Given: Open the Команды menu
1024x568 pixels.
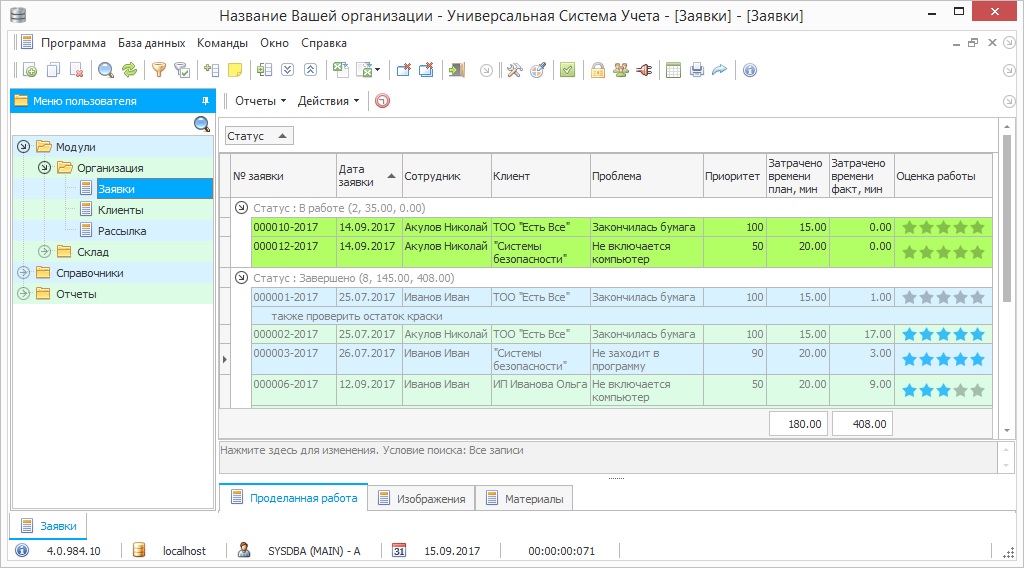Looking at the screenshot, I should pyautogui.click(x=222, y=43).
